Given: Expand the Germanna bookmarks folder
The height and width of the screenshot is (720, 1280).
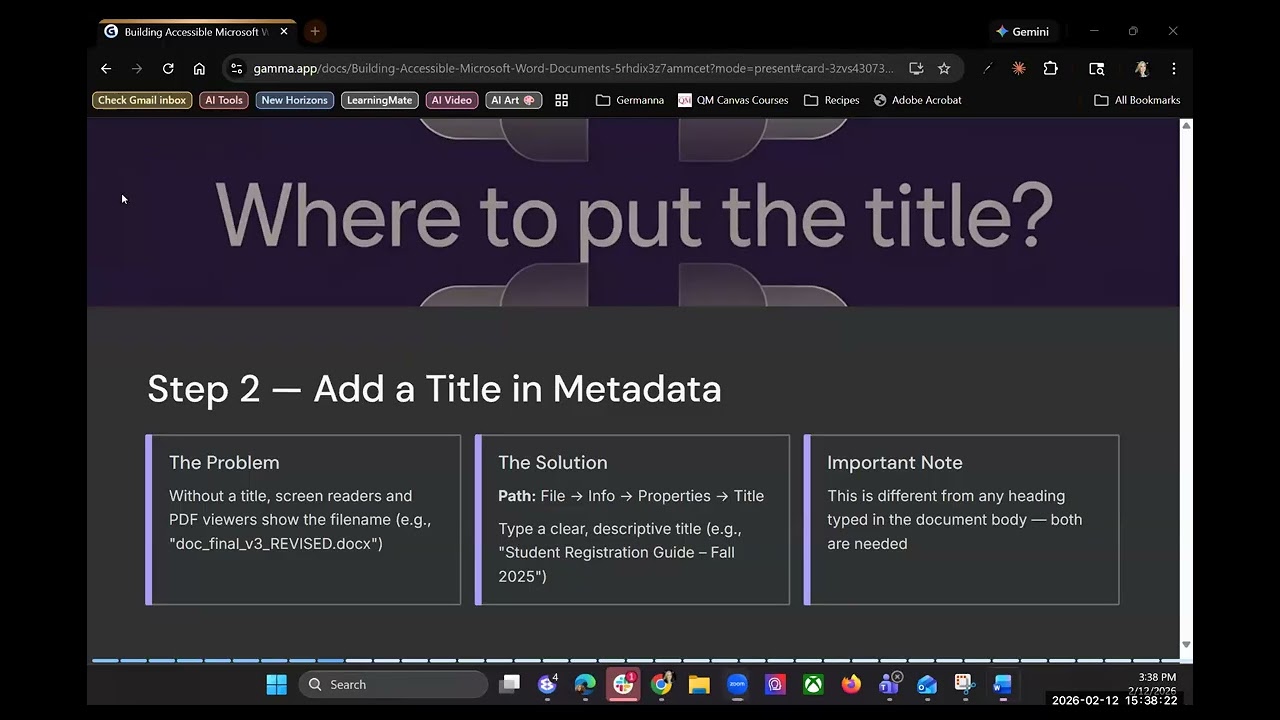Looking at the screenshot, I should coord(630,100).
